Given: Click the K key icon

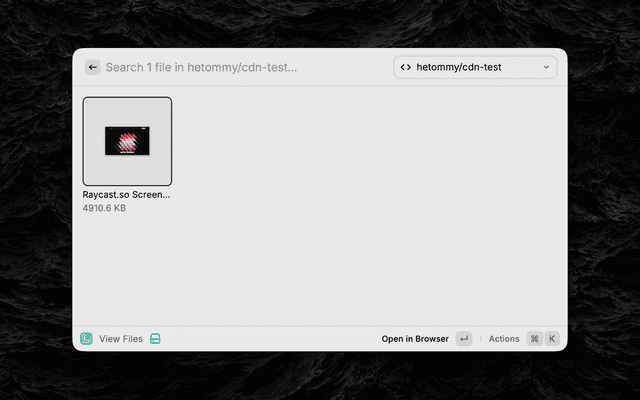Looking at the screenshot, I should pos(551,339).
